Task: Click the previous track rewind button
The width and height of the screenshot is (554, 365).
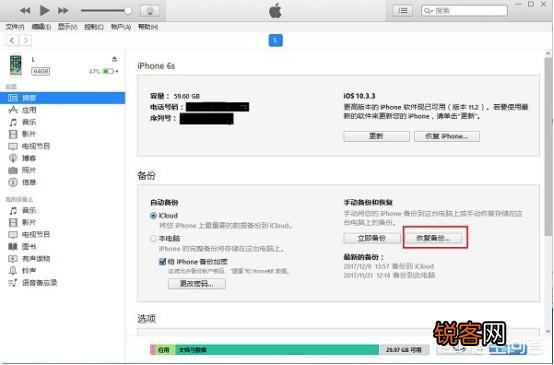Action: pos(25,11)
